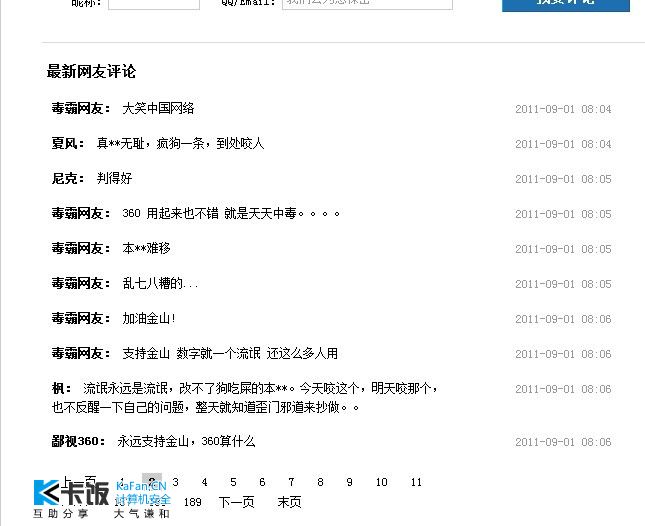Click the username 鄙视360
The image size is (645, 526).
(75, 441)
